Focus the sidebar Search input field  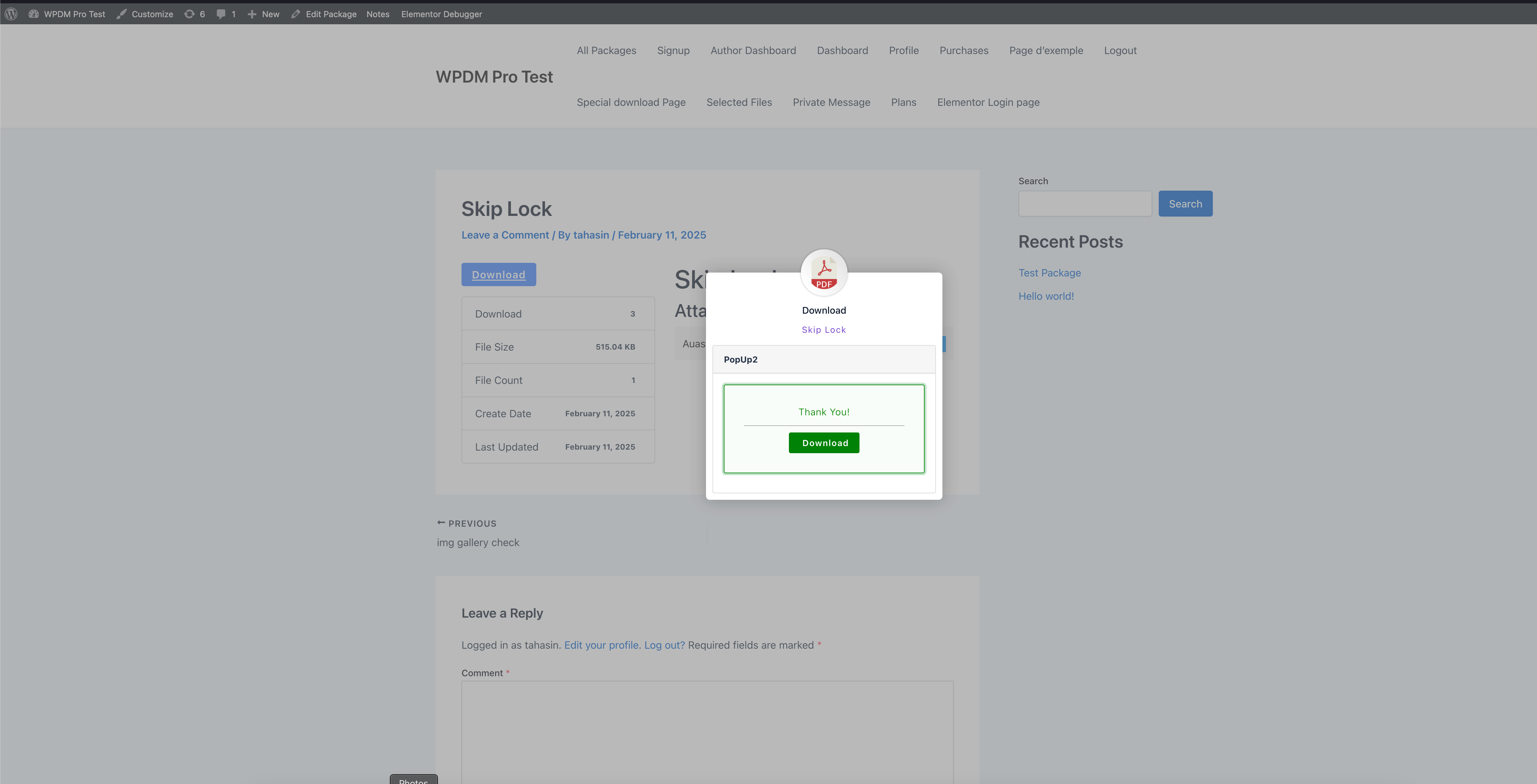tap(1085, 204)
